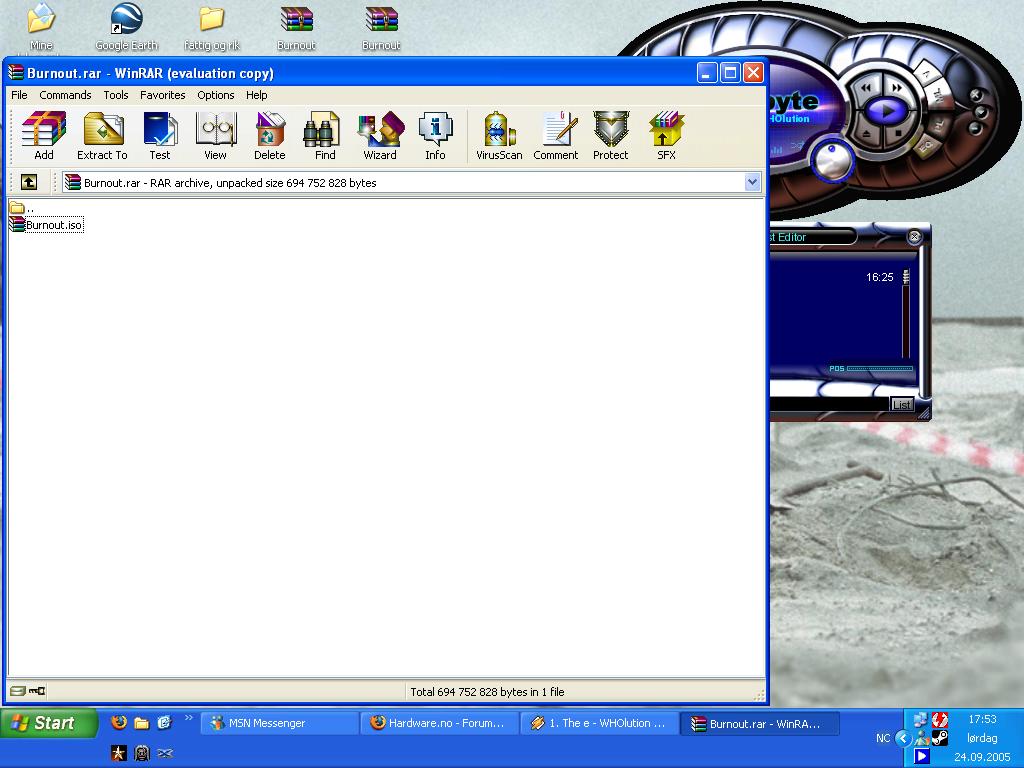
Task: Open the Tools menu
Action: click(x=116, y=95)
